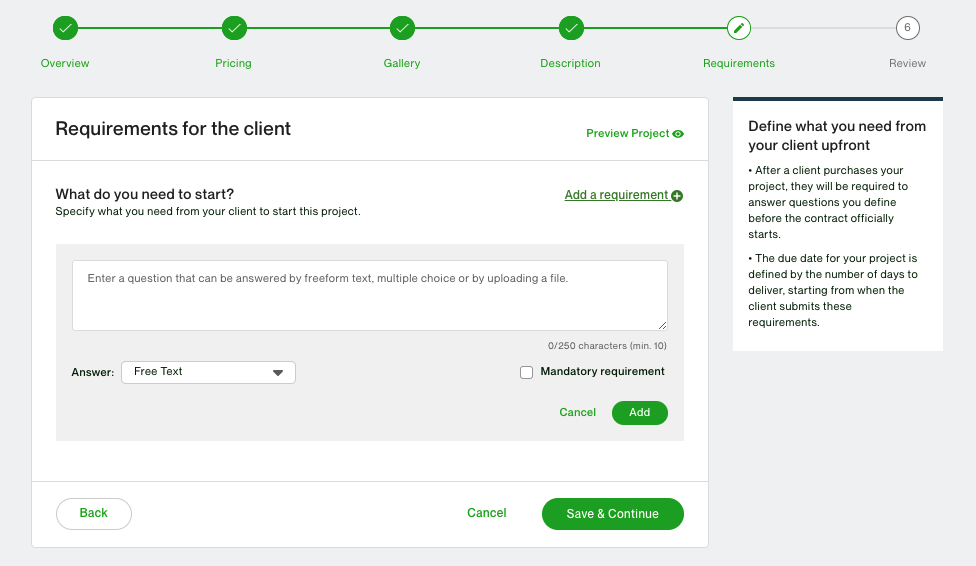Click the Requirements step pencil icon
Screen dimensions: 976x566
[x=739, y=28]
